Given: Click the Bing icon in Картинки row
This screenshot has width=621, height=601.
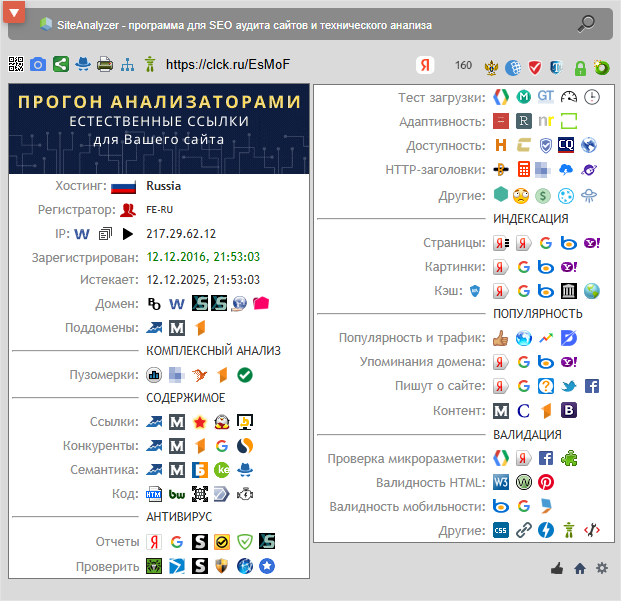Looking at the screenshot, I should tap(546, 267).
